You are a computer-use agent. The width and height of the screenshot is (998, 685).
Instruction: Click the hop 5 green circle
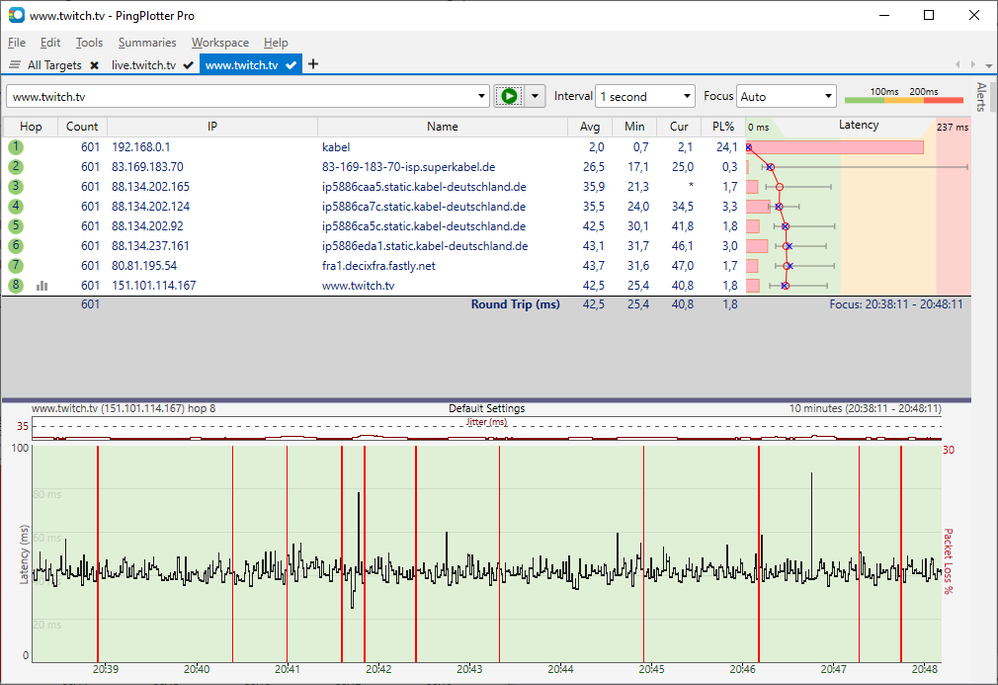16,226
